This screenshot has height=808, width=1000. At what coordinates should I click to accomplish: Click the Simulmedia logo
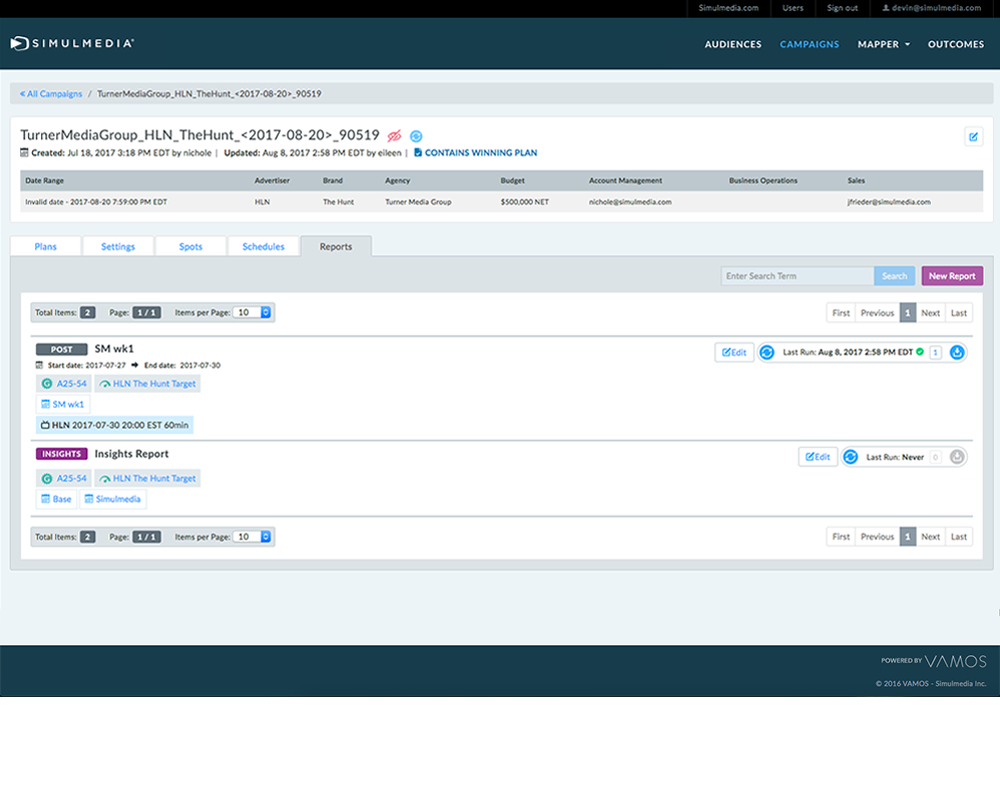(x=72, y=43)
